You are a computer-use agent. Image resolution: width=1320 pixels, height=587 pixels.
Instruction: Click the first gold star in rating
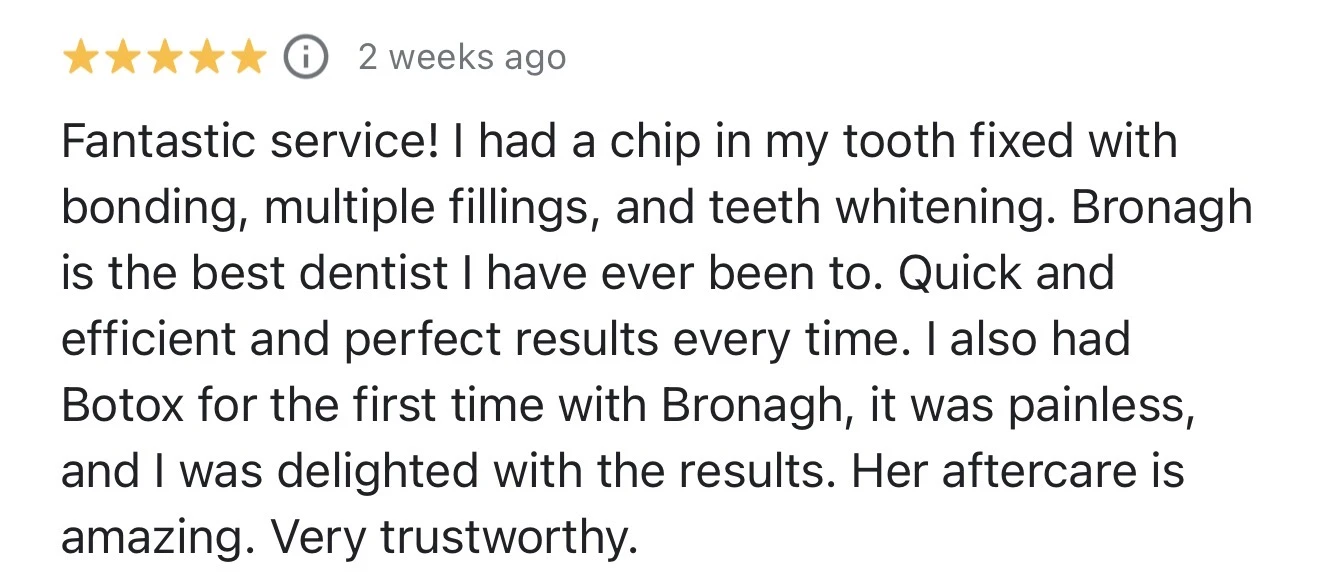[82, 59]
